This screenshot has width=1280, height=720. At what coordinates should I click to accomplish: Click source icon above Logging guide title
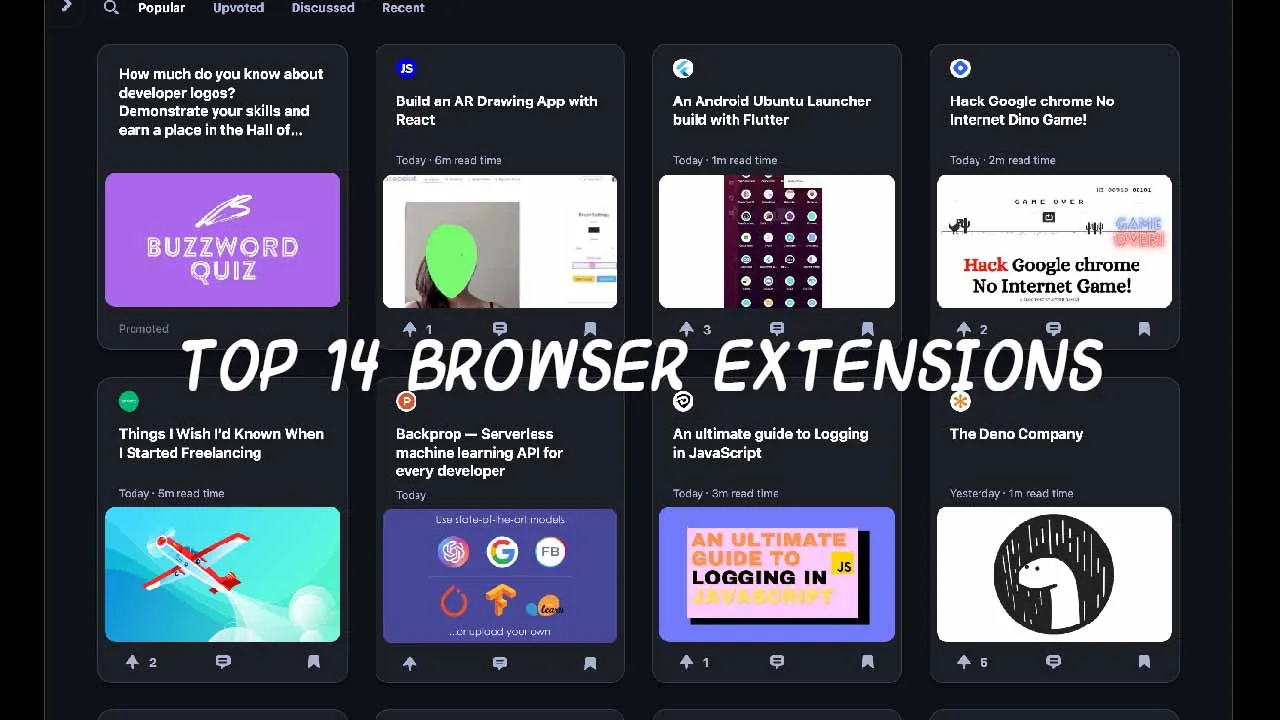tap(683, 401)
